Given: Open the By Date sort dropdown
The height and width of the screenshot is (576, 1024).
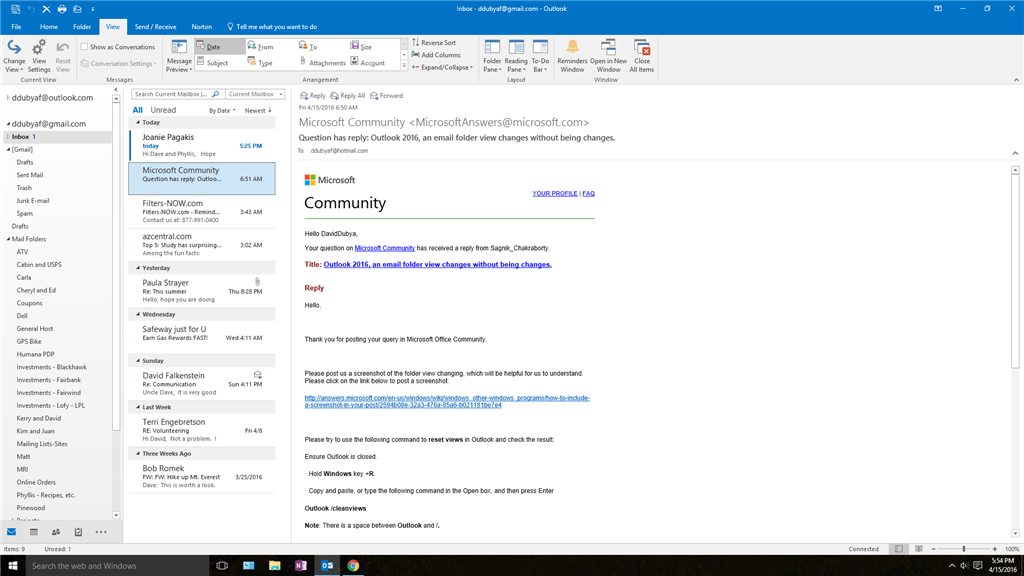Looking at the screenshot, I should [x=222, y=110].
